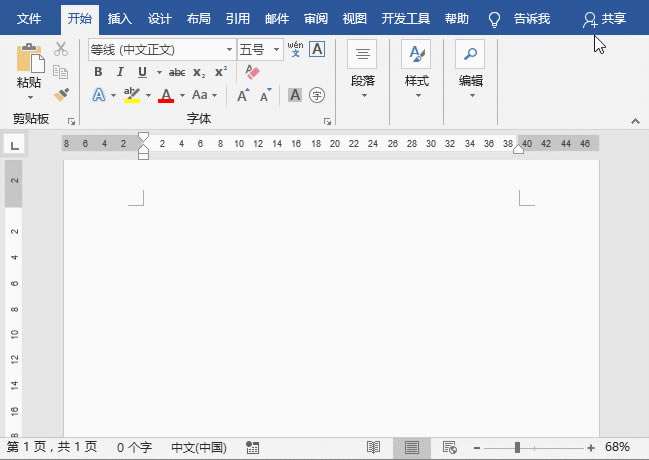The image size is (649, 460).
Task: Click the 共享 Share button
Action: [604, 19]
